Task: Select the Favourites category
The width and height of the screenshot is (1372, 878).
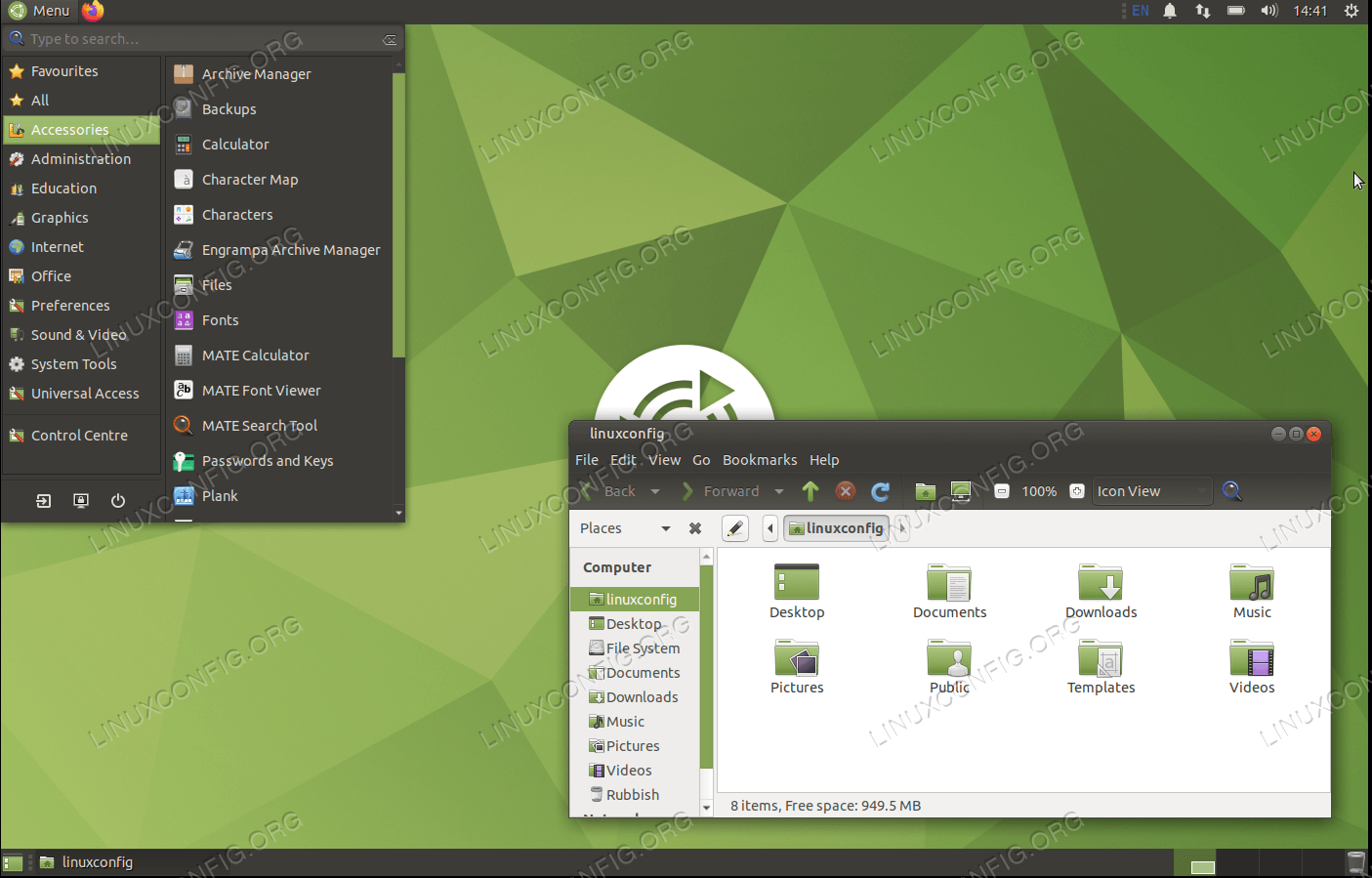Action: [82, 71]
